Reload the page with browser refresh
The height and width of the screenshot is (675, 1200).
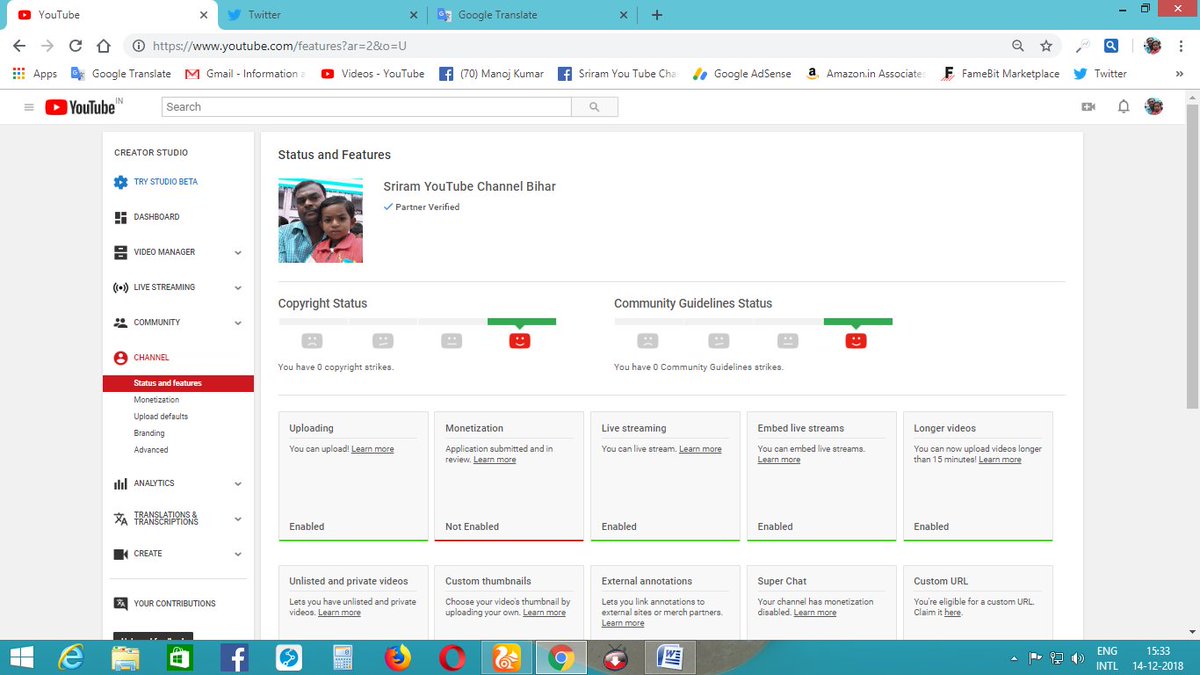pos(75,45)
